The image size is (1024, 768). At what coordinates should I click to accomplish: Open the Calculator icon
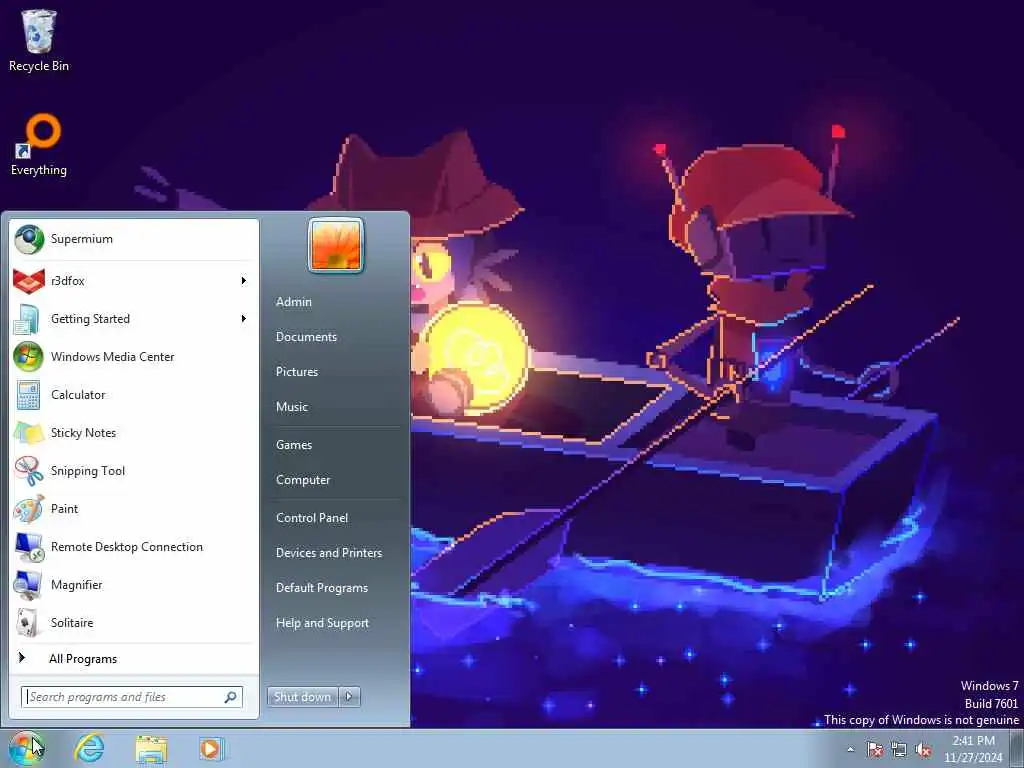(x=29, y=395)
